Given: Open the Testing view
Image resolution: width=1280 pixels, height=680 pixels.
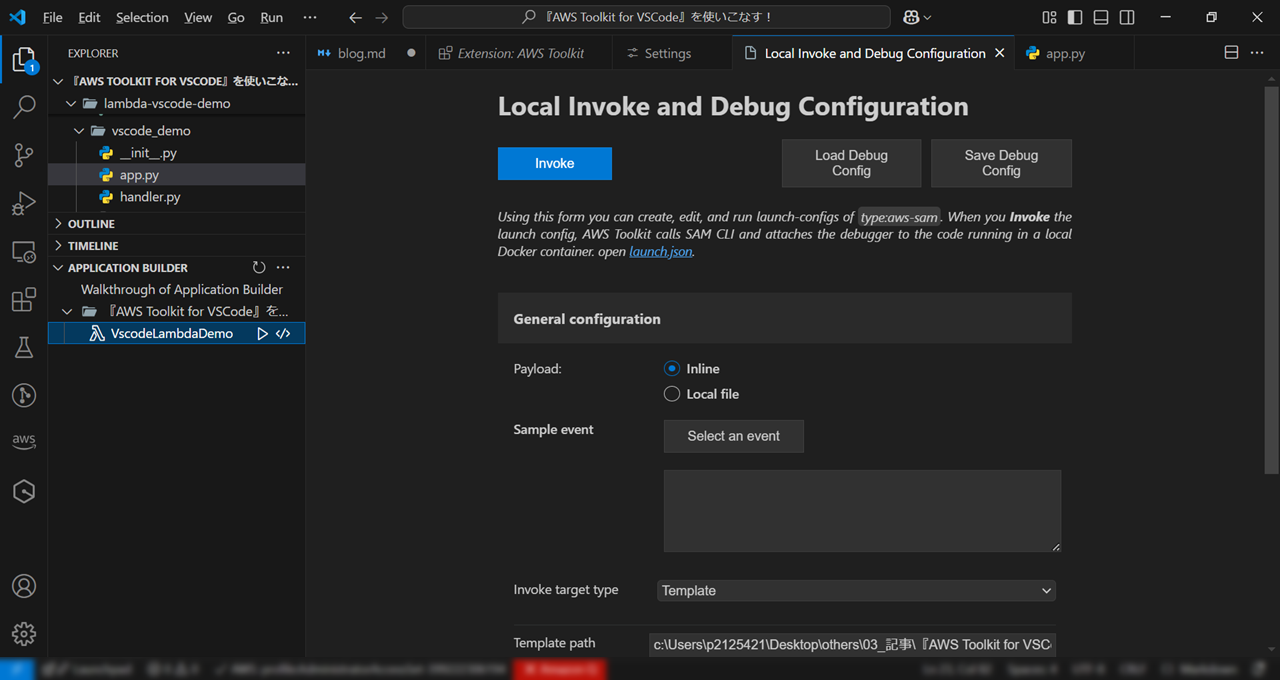Looking at the screenshot, I should click(x=24, y=347).
